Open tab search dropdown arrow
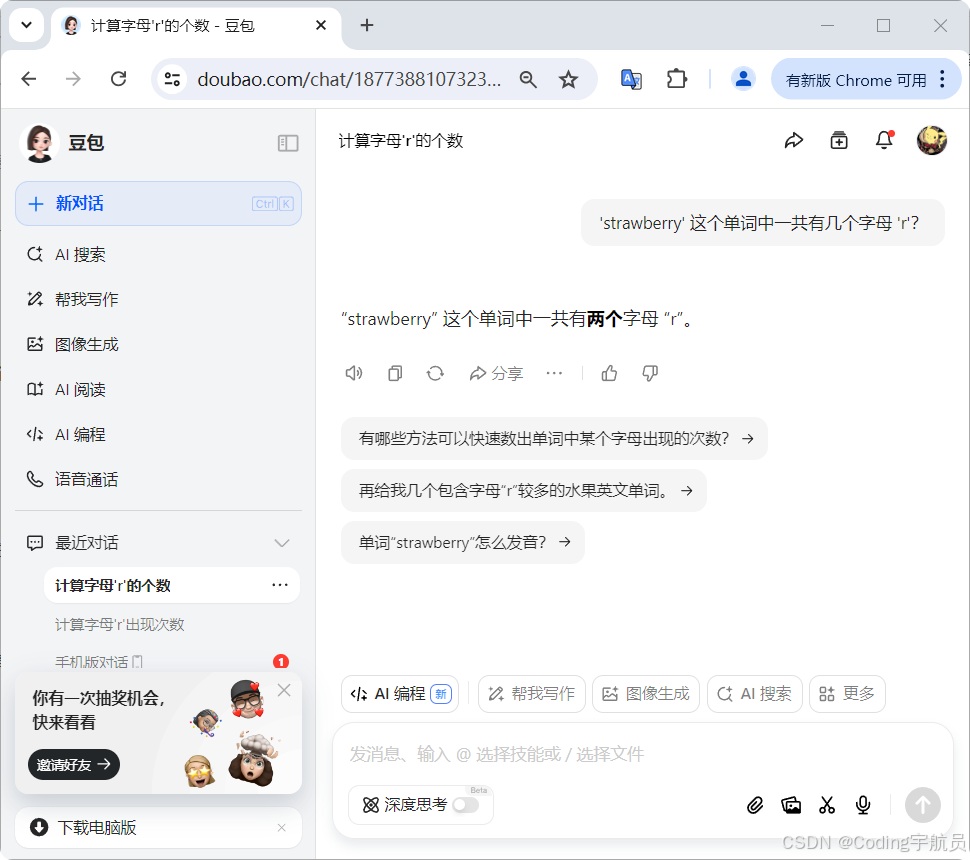 click(26, 25)
